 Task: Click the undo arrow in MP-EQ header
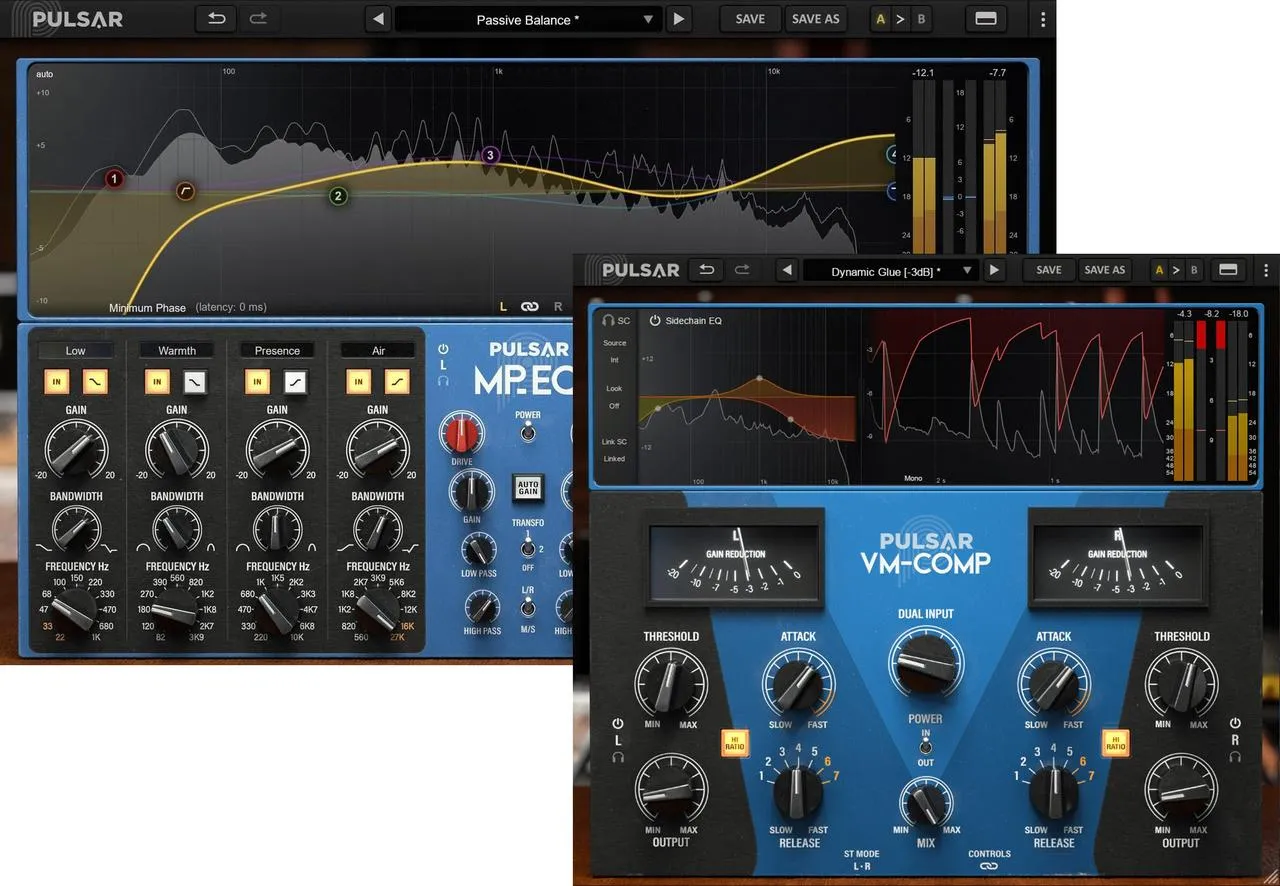point(217,19)
